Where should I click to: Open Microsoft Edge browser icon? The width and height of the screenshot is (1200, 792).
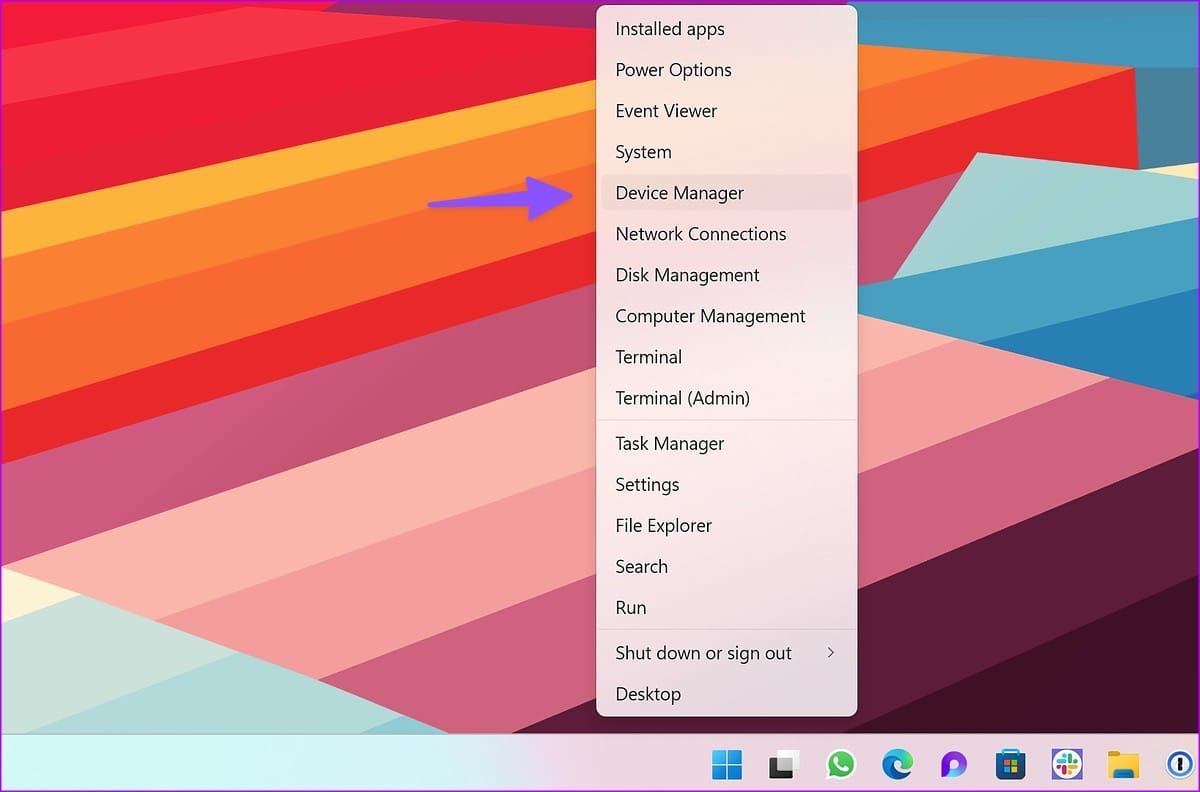(898, 765)
